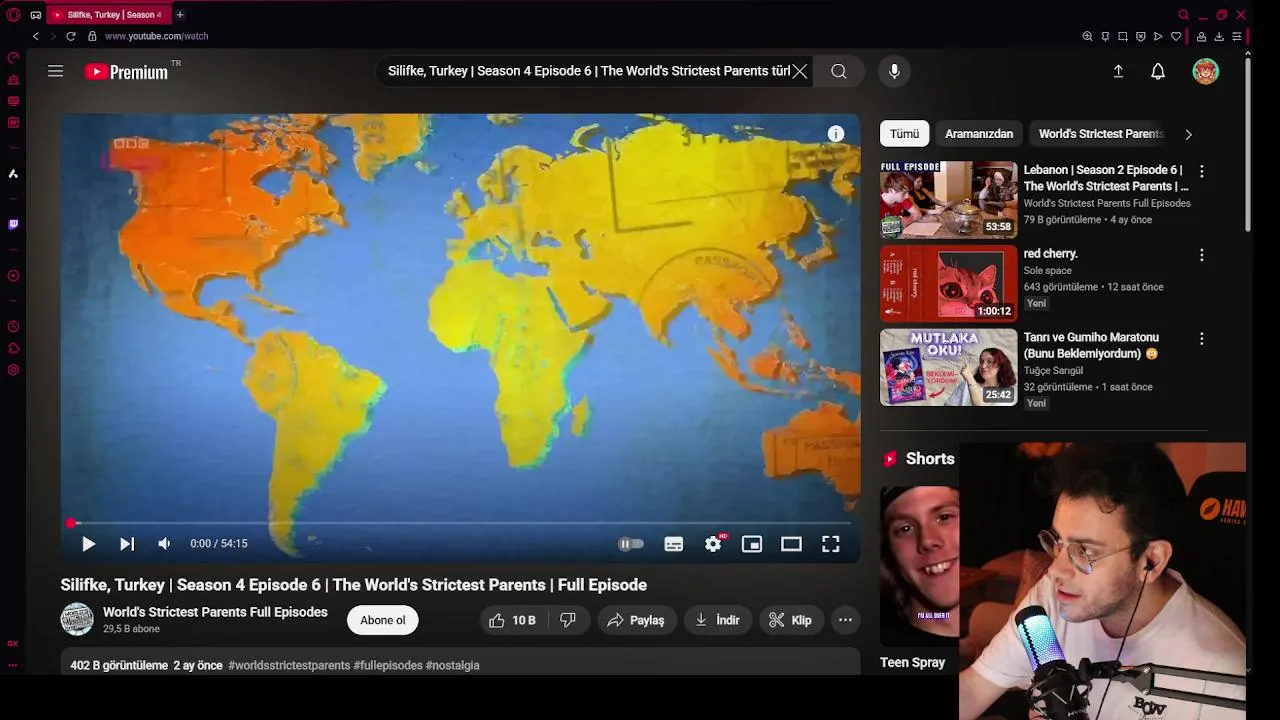The image size is (1280, 720).
Task: Open Sole space channel name
Action: click(x=1047, y=271)
